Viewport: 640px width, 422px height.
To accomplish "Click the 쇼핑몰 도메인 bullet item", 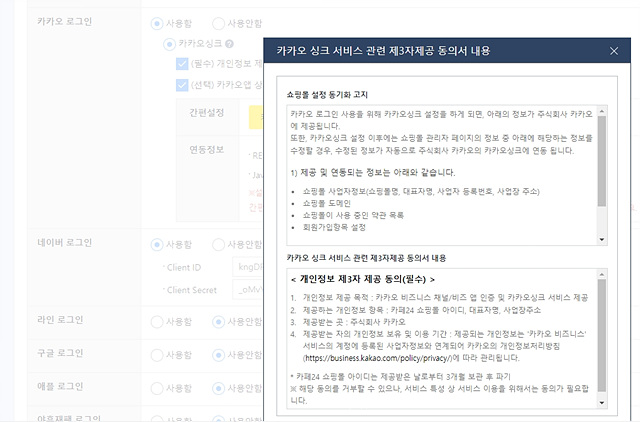I will (327, 203).
